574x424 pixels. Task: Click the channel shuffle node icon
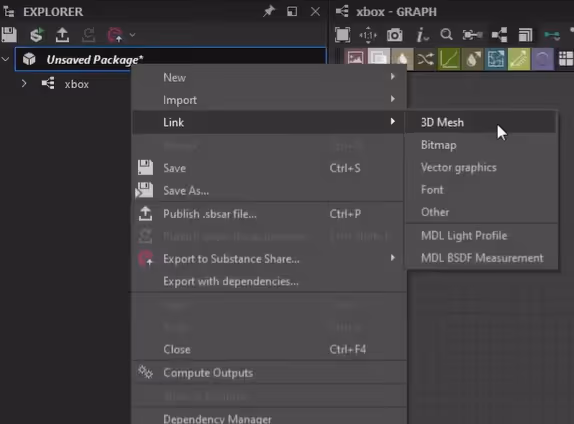pyautogui.click(x=425, y=59)
